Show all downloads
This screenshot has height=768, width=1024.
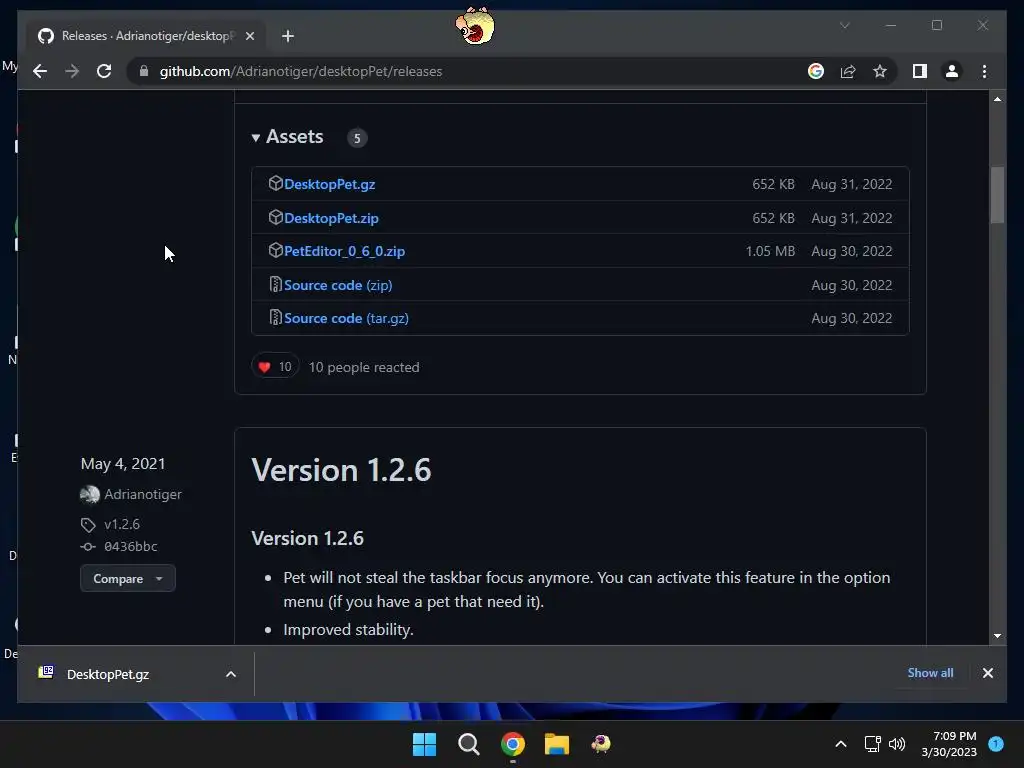(930, 673)
